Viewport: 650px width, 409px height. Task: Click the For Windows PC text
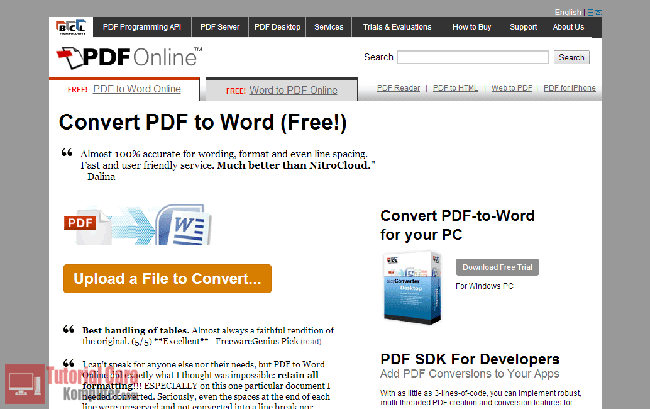point(484,286)
